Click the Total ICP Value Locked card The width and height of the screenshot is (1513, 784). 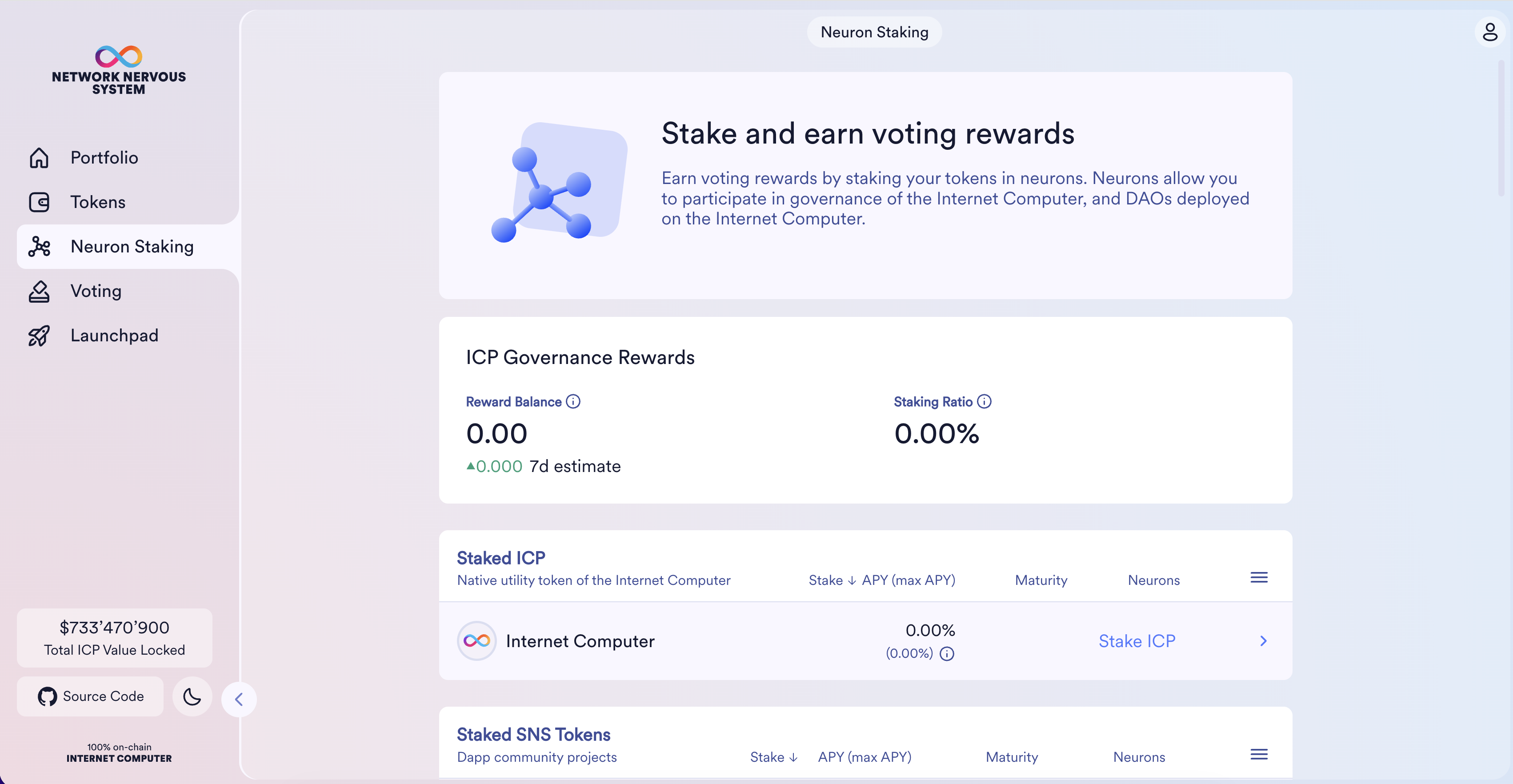[115, 638]
